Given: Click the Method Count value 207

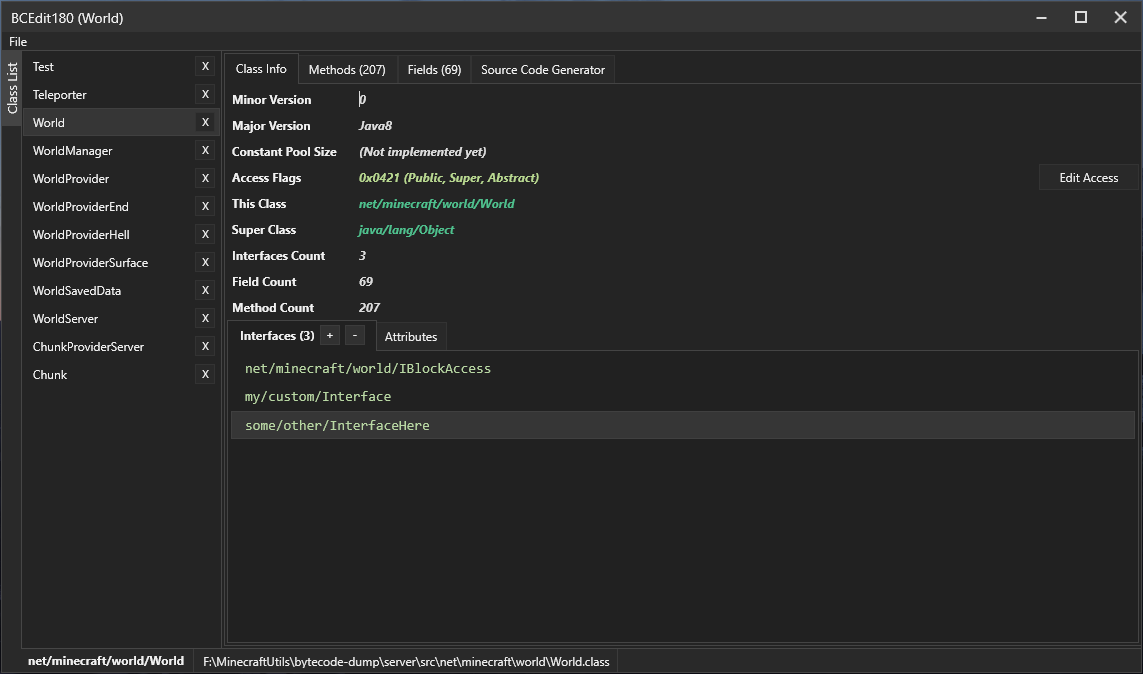Looking at the screenshot, I should 370,307.
